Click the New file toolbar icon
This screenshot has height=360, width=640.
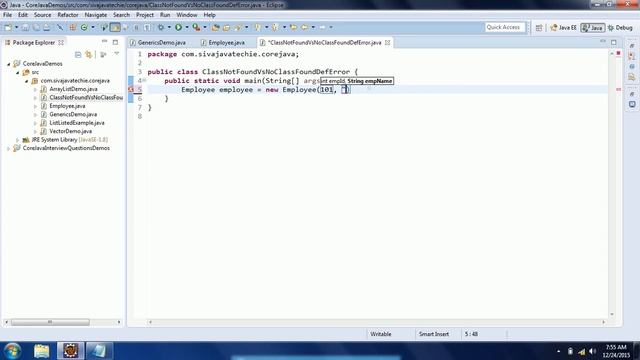pos(8,27)
